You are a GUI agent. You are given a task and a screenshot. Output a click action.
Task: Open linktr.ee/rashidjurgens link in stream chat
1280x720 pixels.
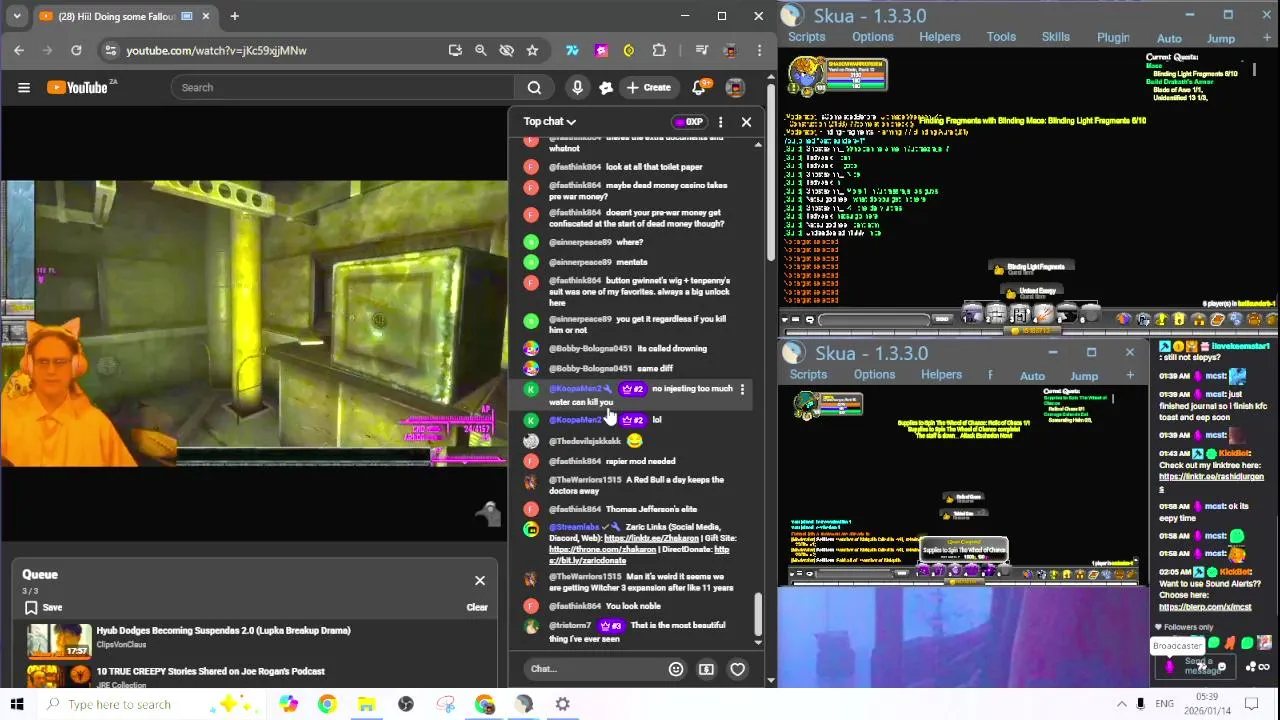point(1211,483)
